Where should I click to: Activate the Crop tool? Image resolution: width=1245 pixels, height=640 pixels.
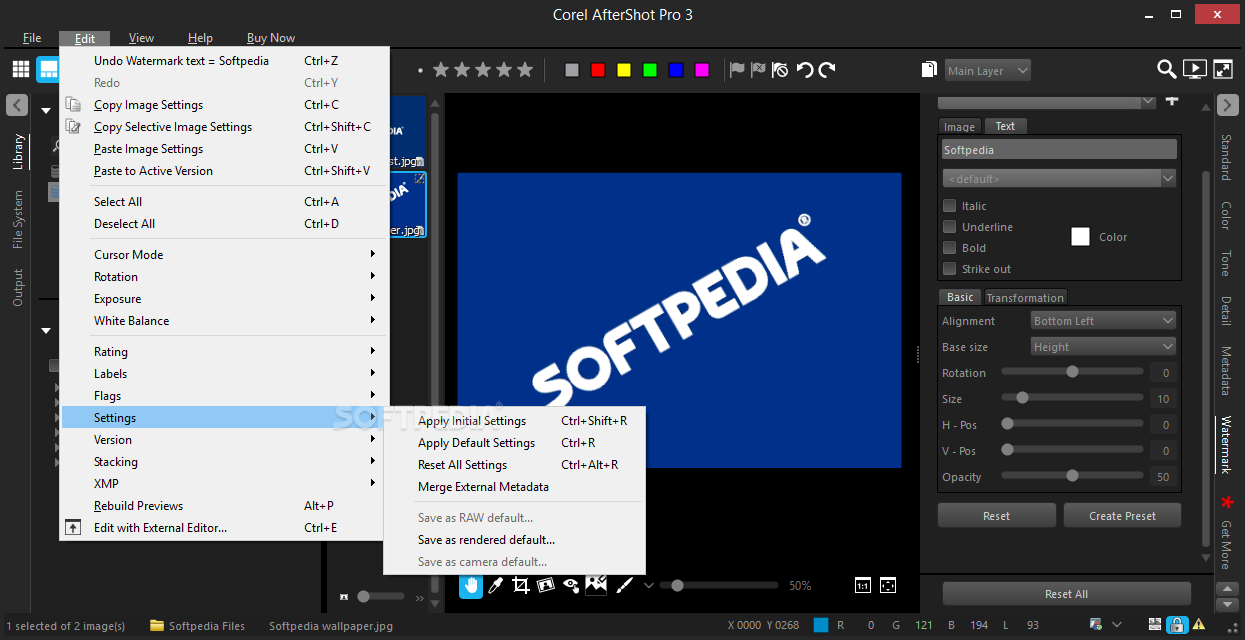521,585
